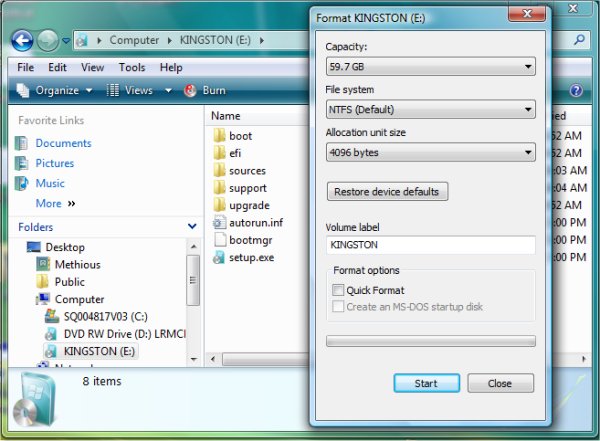Open the Tools menu
The width and height of the screenshot is (600, 441).
[x=132, y=68]
